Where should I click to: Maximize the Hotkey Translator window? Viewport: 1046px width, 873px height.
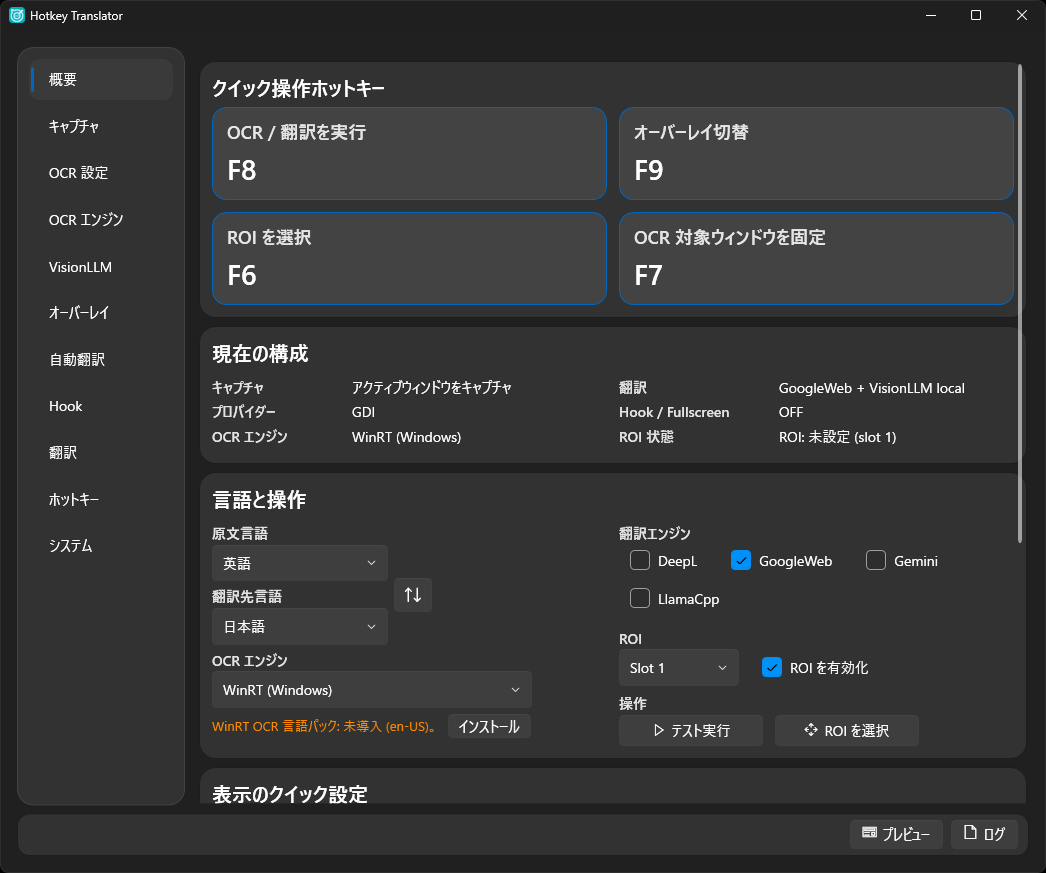coord(975,15)
